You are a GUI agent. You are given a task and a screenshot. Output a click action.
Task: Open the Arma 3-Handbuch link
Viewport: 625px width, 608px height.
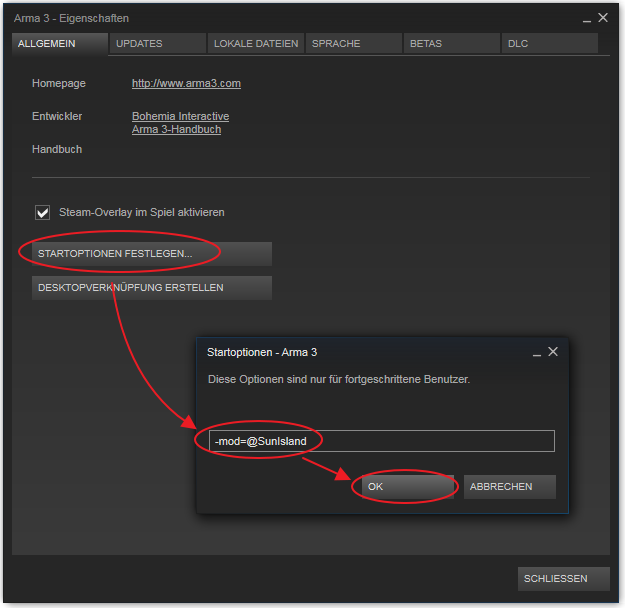176,130
